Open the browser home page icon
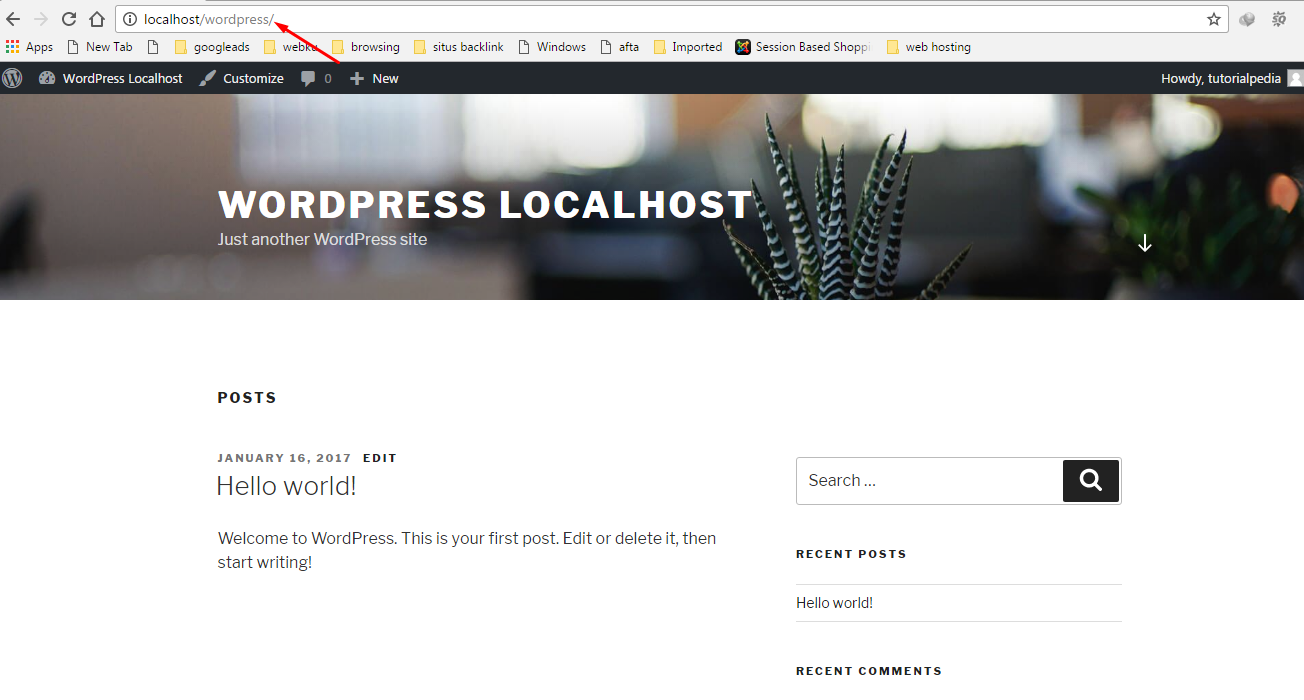This screenshot has height=700, width=1304. coord(97,19)
